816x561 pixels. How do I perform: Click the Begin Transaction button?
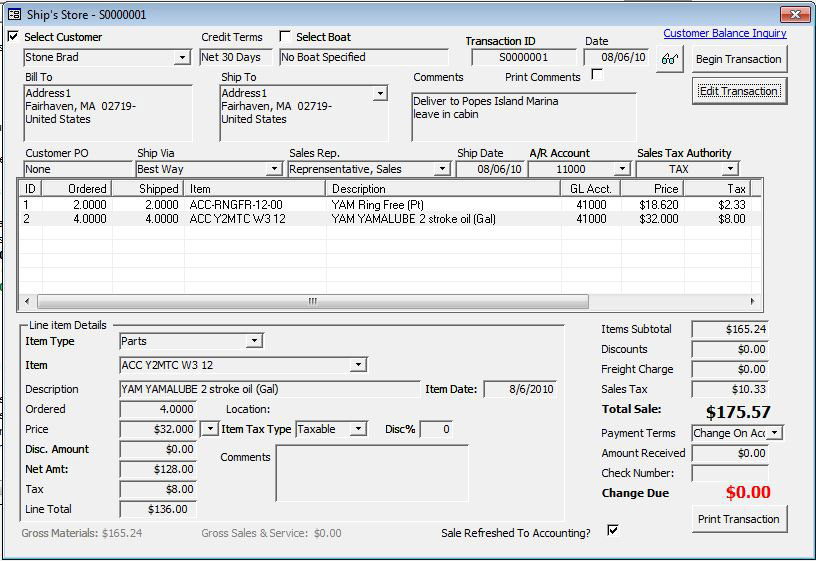click(739, 59)
